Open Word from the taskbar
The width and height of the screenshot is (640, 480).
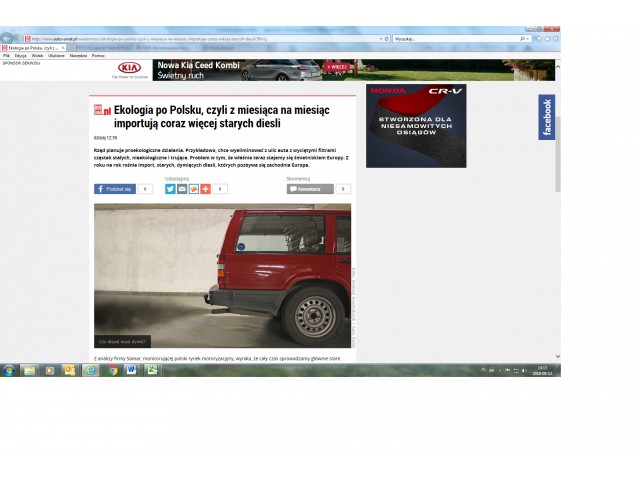pyautogui.click(x=131, y=370)
